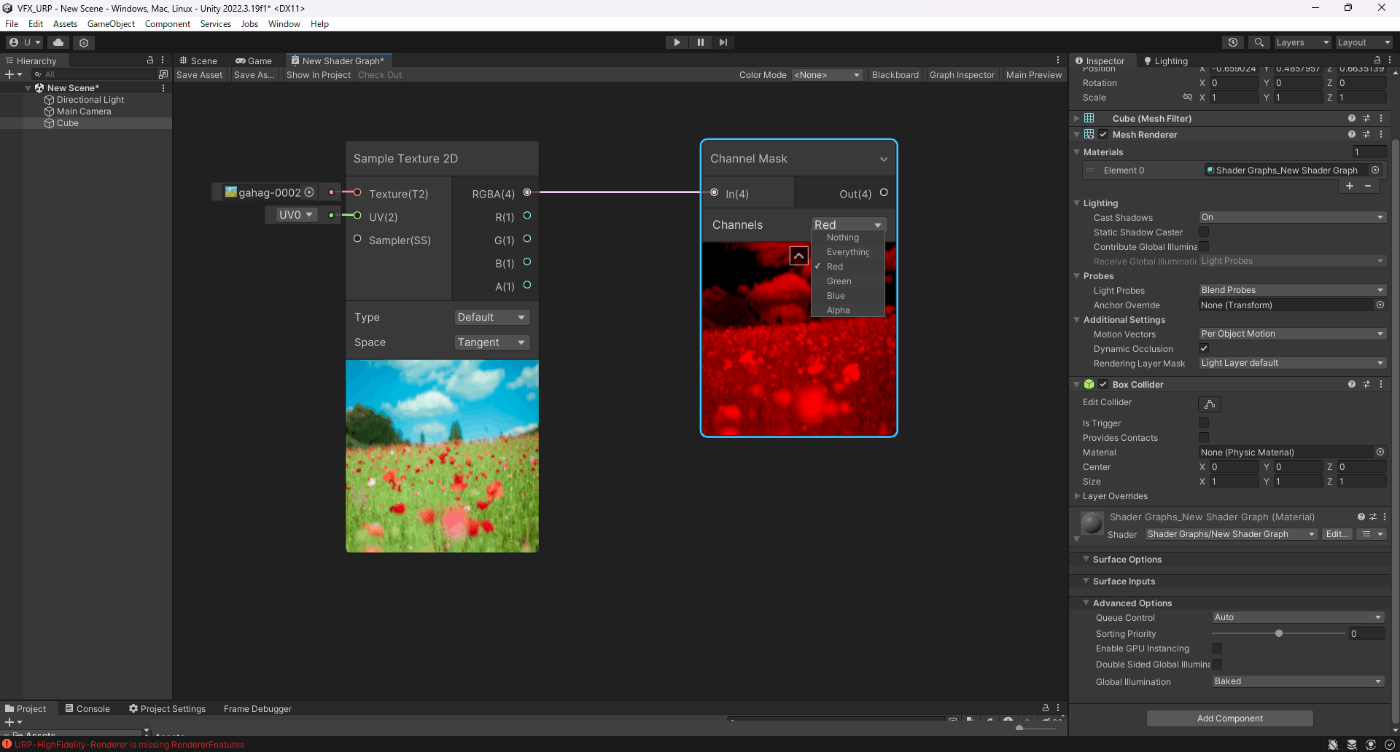The width and height of the screenshot is (1400, 752).
Task: Open Mesh Renderer more options menu
Action: tap(1383, 134)
